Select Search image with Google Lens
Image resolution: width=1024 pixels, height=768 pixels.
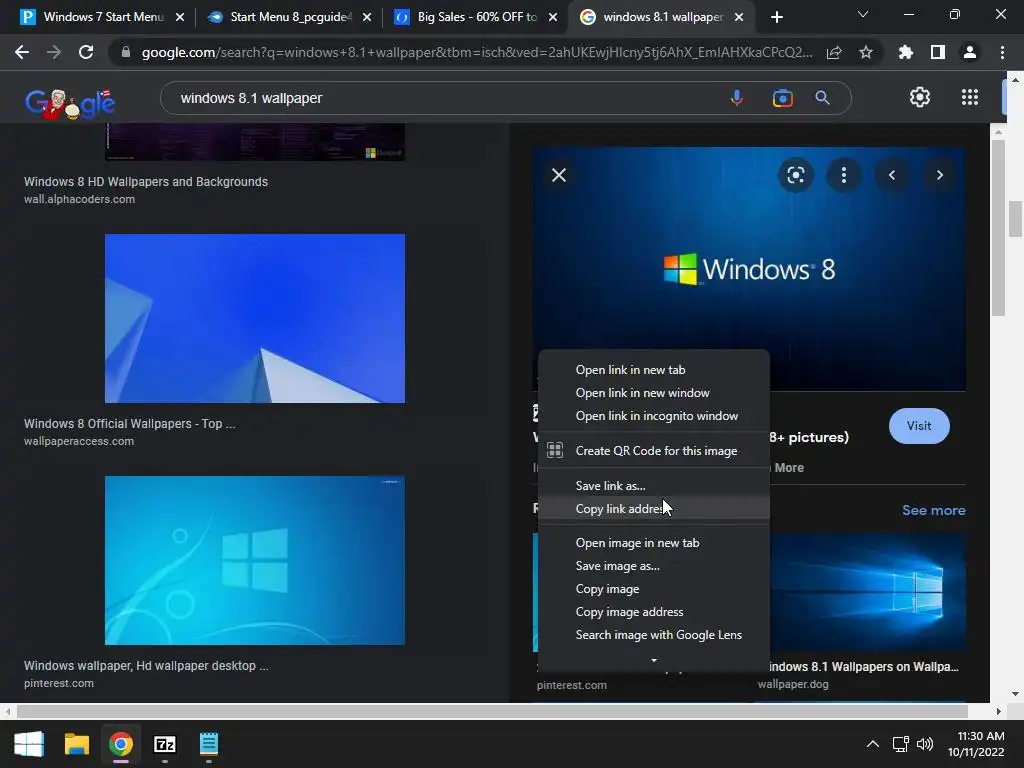[x=654, y=634]
